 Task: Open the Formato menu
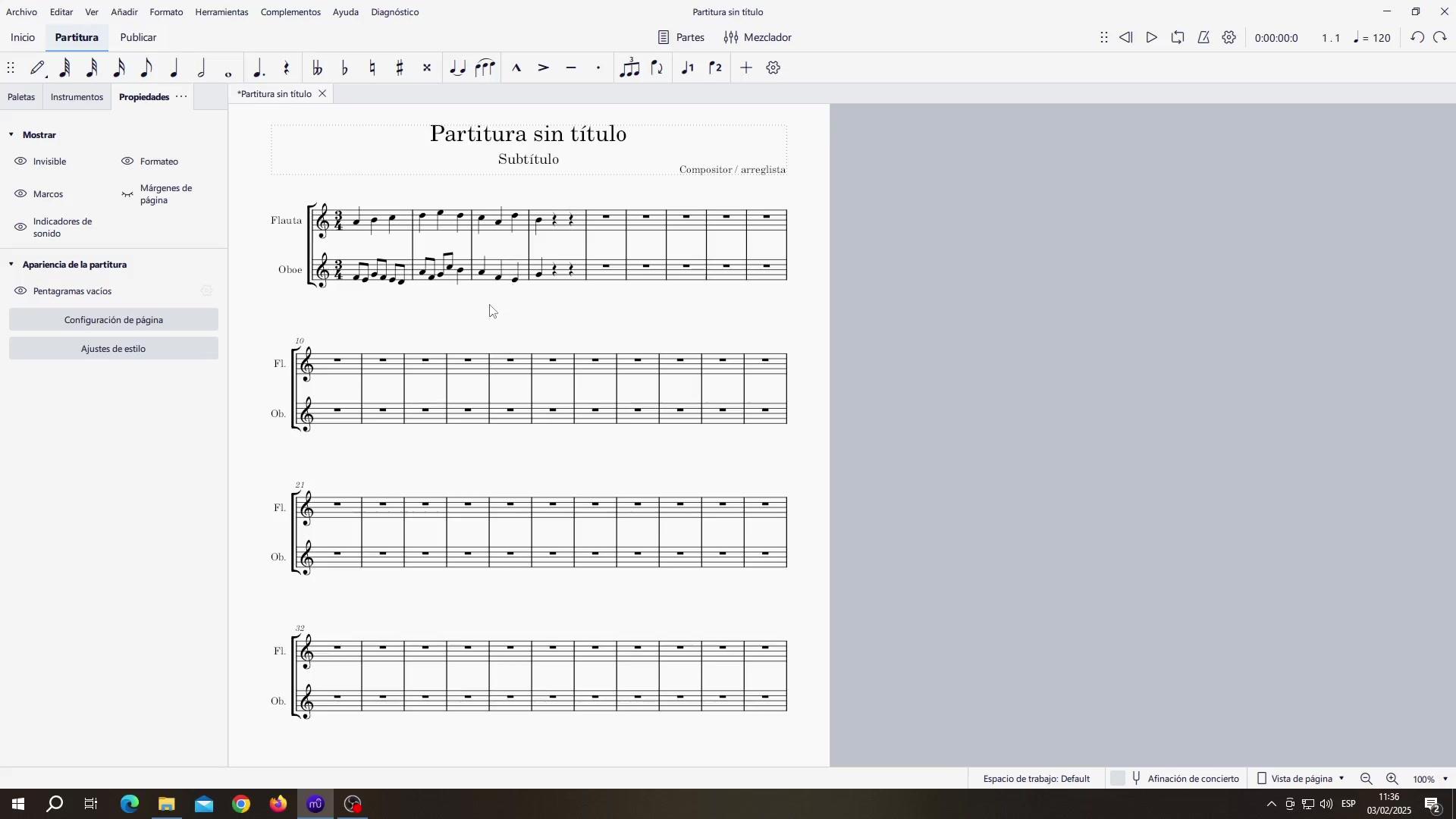166,12
